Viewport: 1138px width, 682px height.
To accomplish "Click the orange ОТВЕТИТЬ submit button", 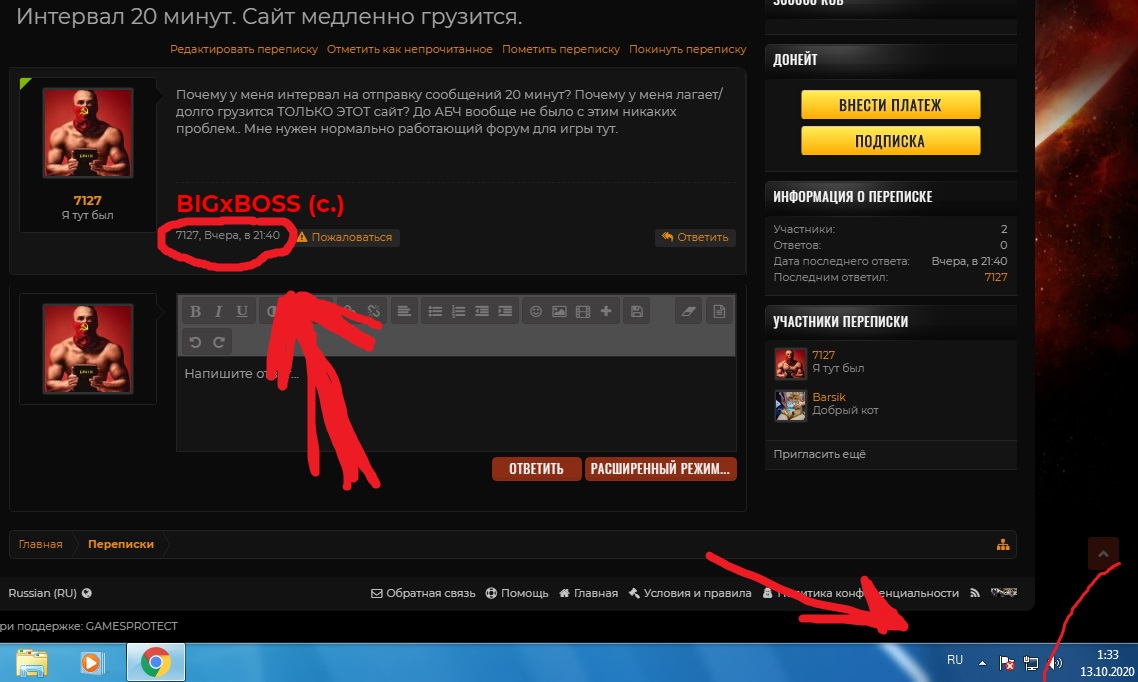I will coord(536,469).
